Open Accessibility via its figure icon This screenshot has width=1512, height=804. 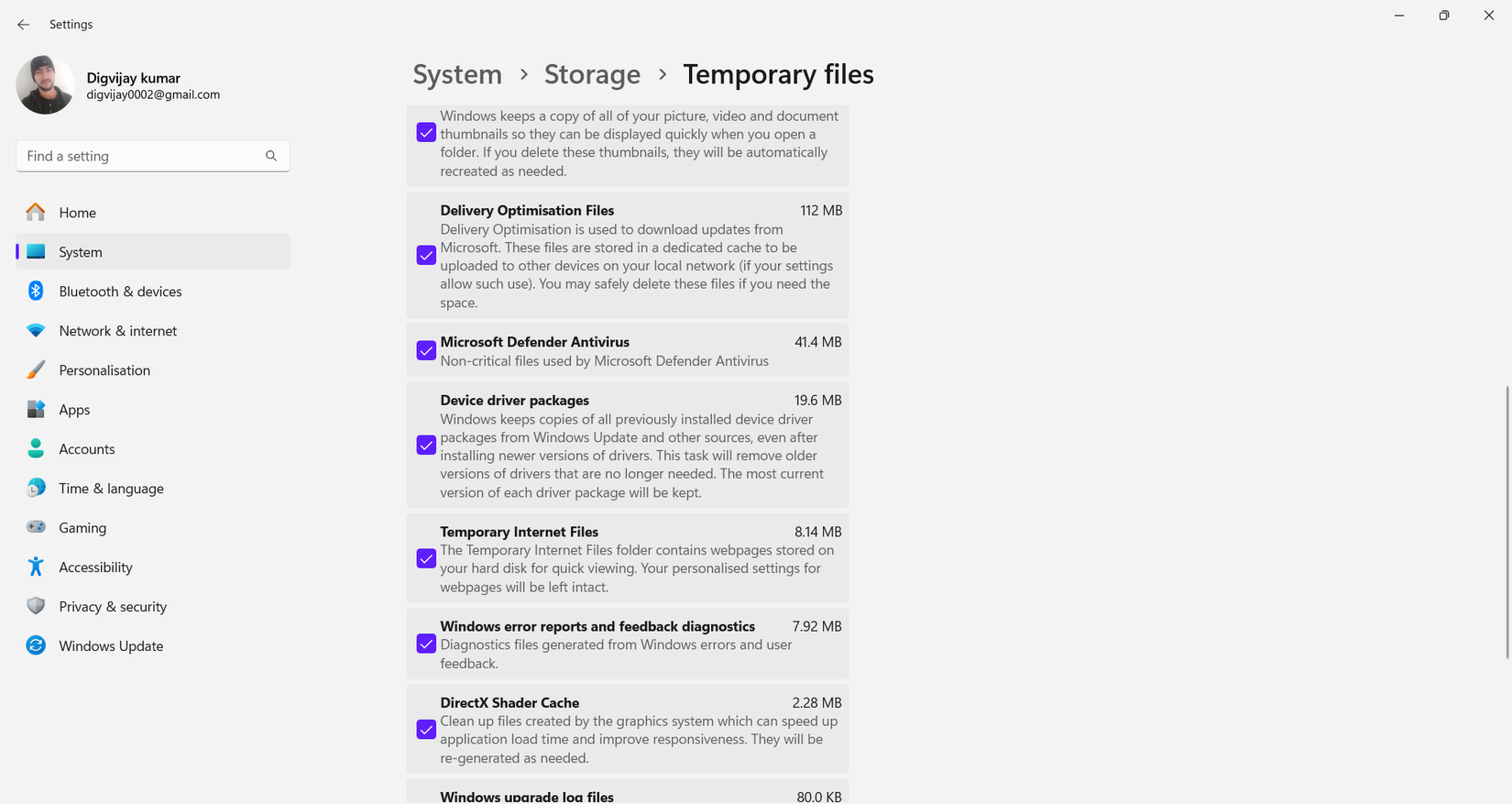(35, 567)
